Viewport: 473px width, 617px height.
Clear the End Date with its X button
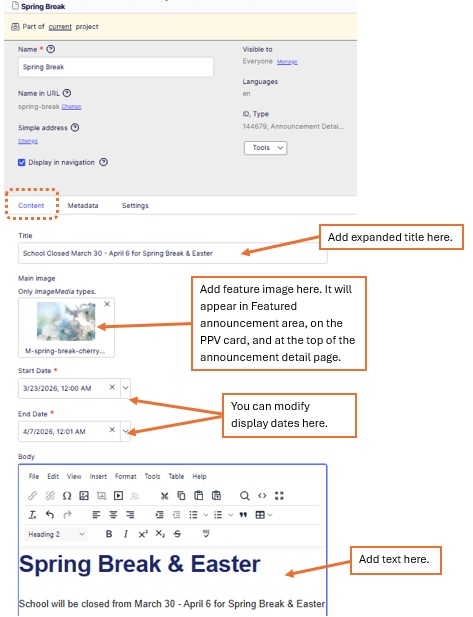[x=112, y=429]
